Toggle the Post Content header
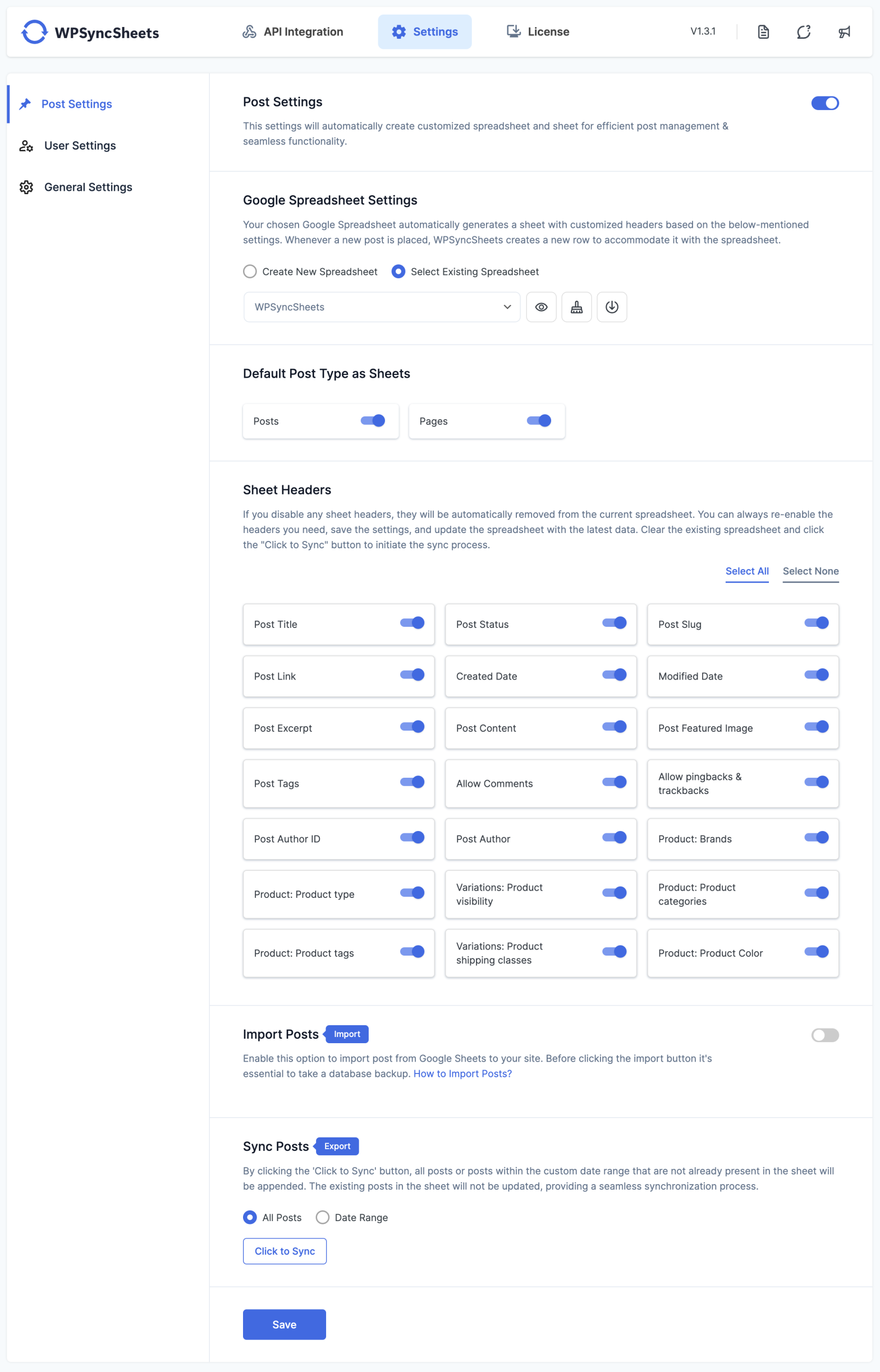The image size is (880, 1372). pyautogui.click(x=615, y=727)
